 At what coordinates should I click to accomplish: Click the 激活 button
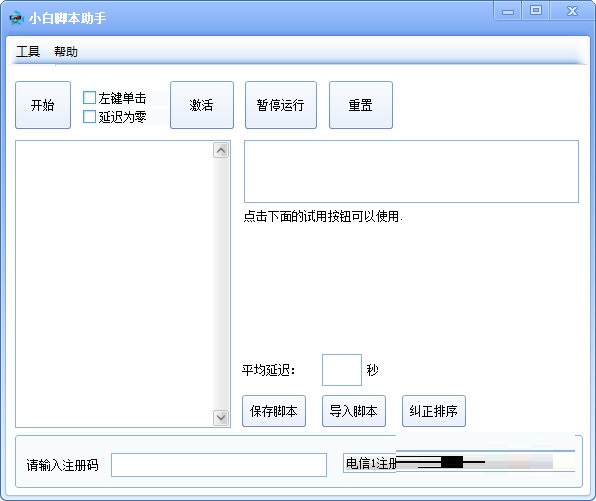[202, 105]
